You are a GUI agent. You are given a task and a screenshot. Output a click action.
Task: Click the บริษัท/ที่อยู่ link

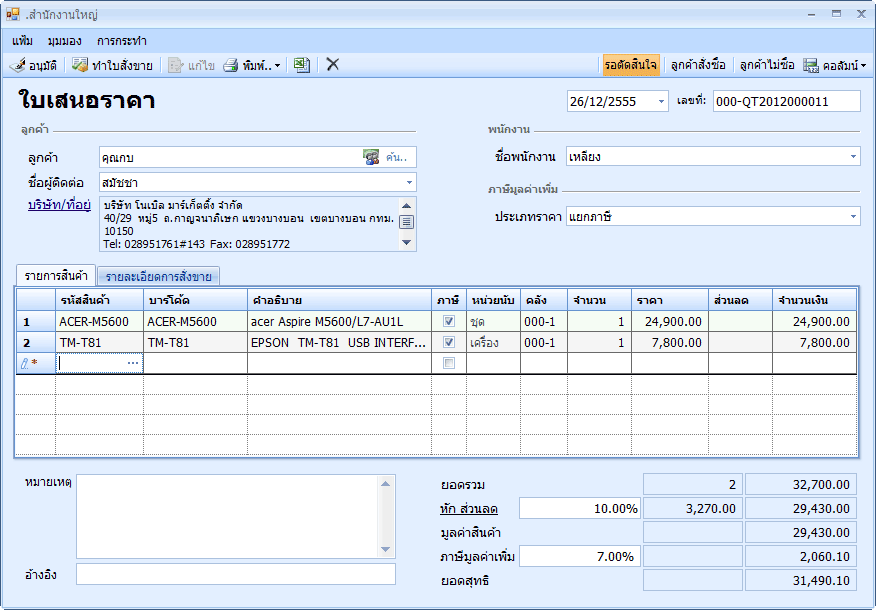tap(59, 204)
